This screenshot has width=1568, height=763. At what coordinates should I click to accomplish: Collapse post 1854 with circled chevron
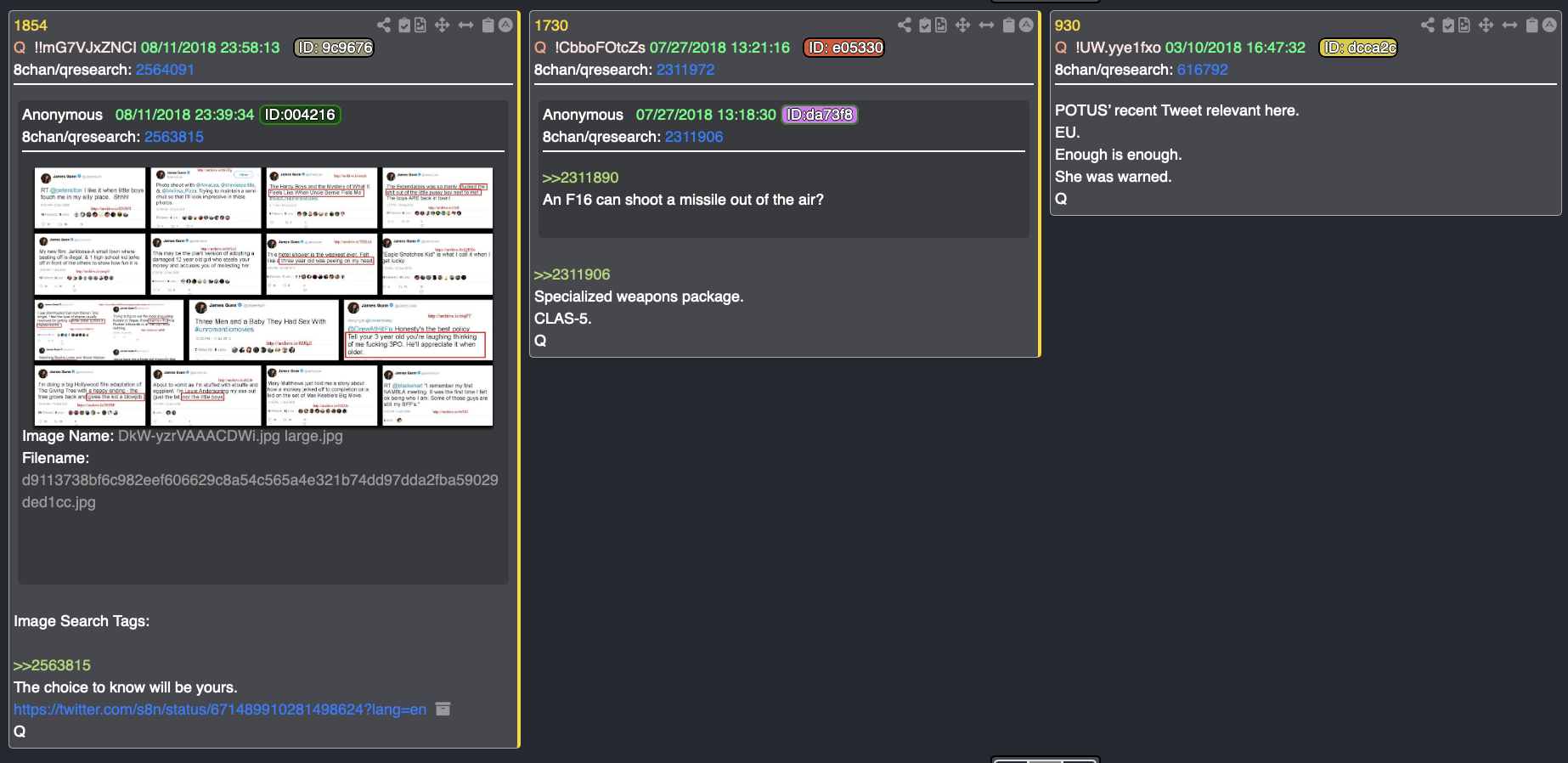(505, 25)
